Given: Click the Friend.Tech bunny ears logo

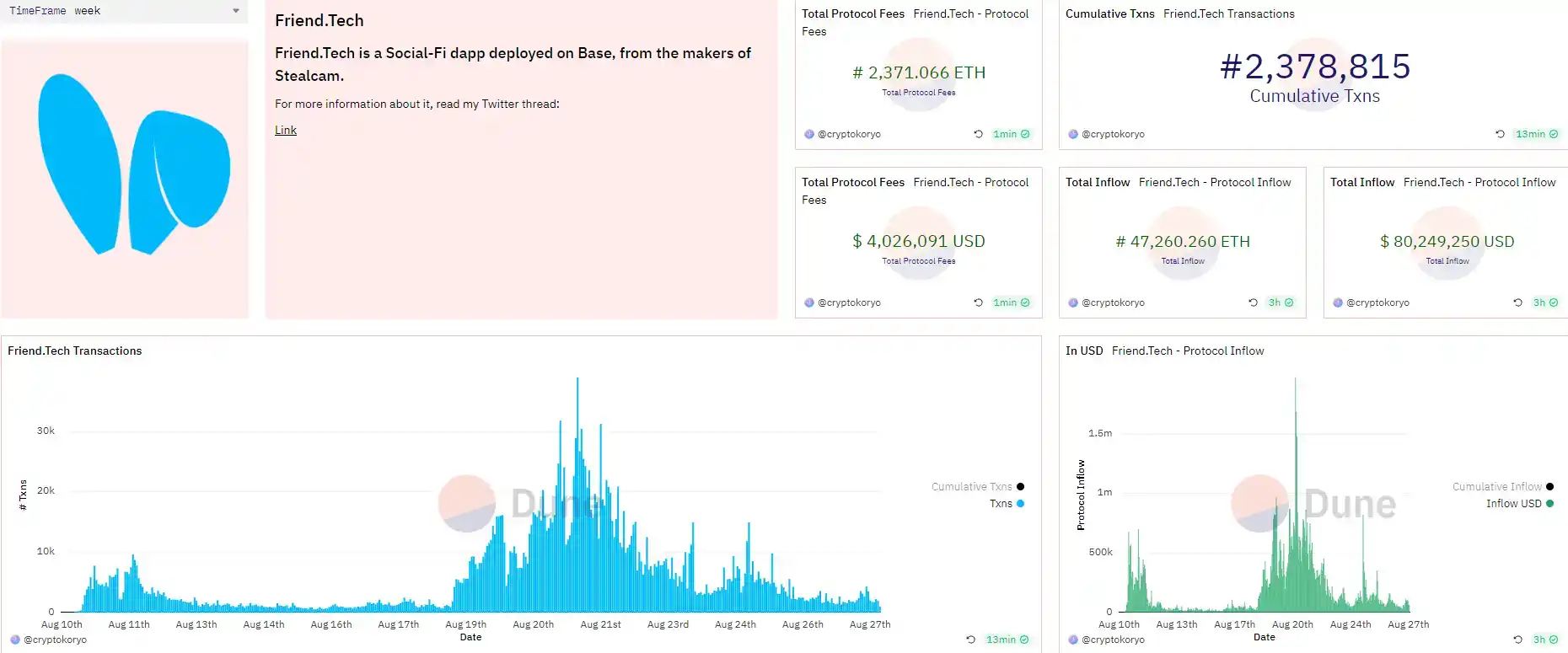Looking at the screenshot, I should click(134, 164).
